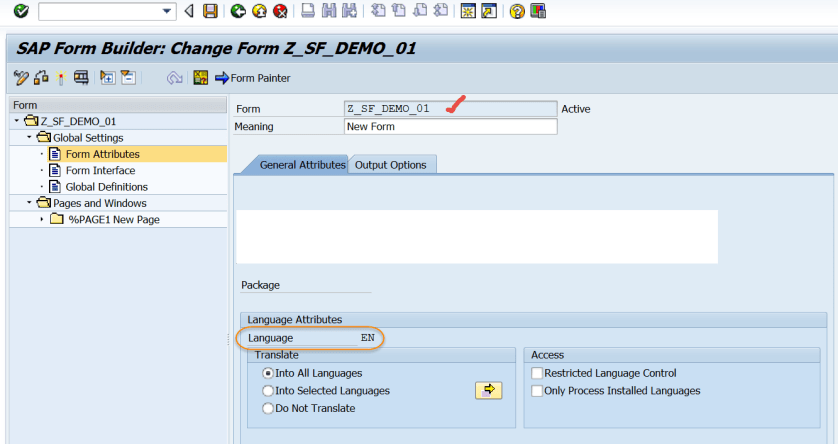The height and width of the screenshot is (444, 838).
Task: Expand all nodes using plus tree icon
Action: [x=107, y=78]
